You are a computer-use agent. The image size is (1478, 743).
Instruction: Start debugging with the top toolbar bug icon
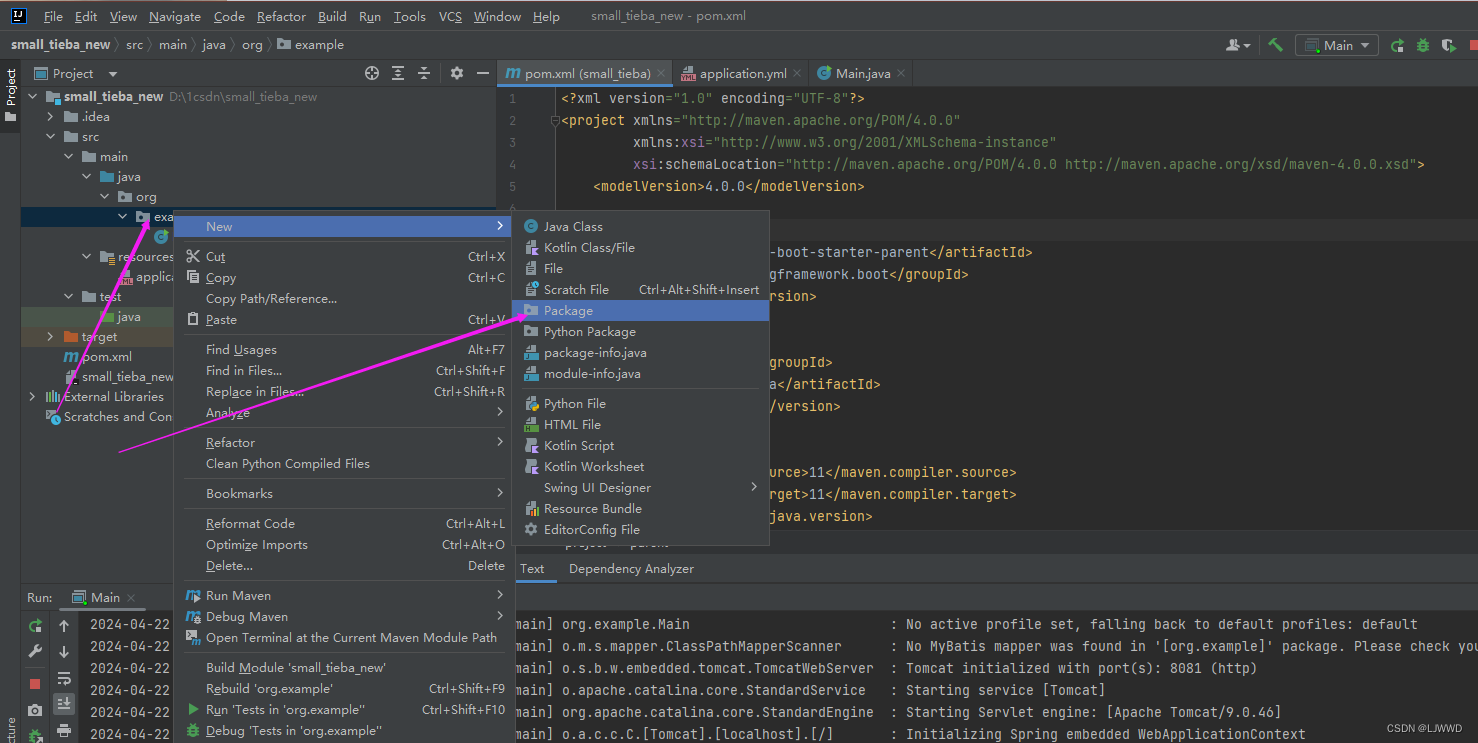coord(1423,45)
